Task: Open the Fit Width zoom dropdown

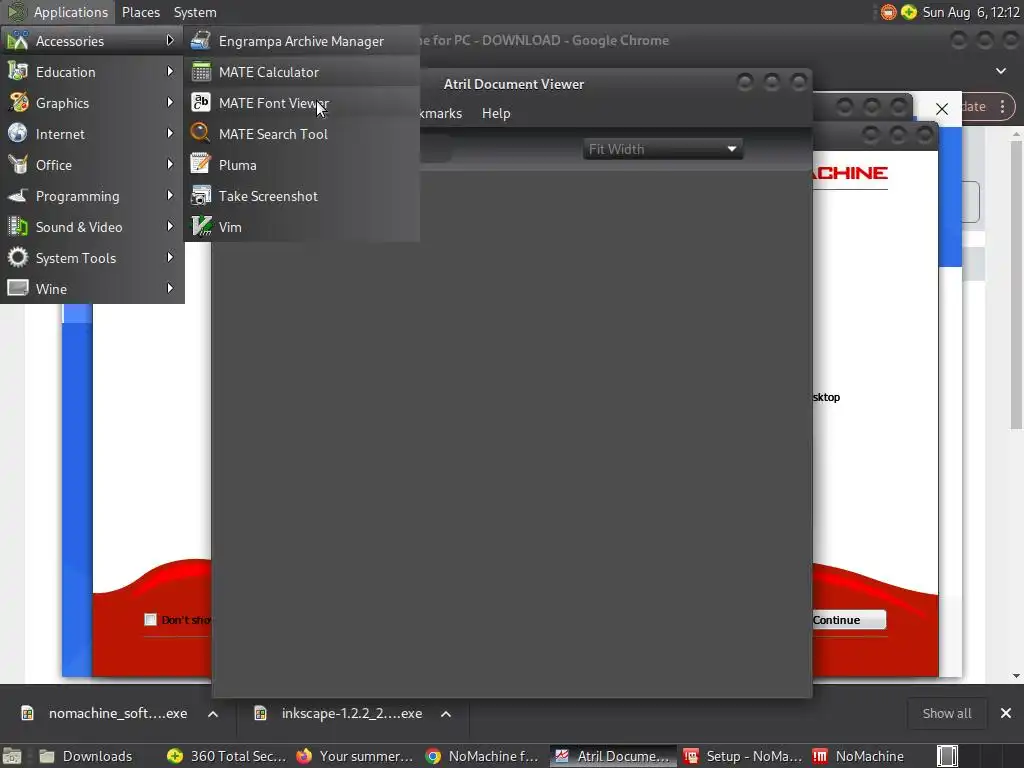Action: 662,150
